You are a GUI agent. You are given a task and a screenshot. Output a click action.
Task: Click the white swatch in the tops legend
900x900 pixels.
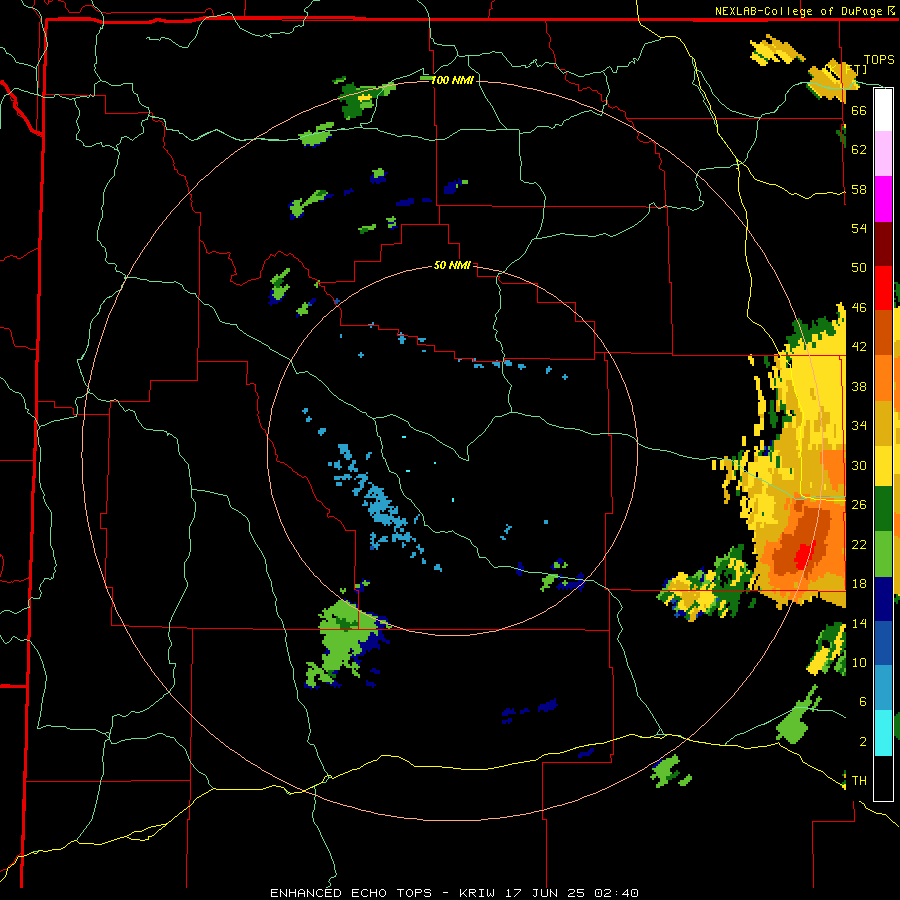[883, 110]
